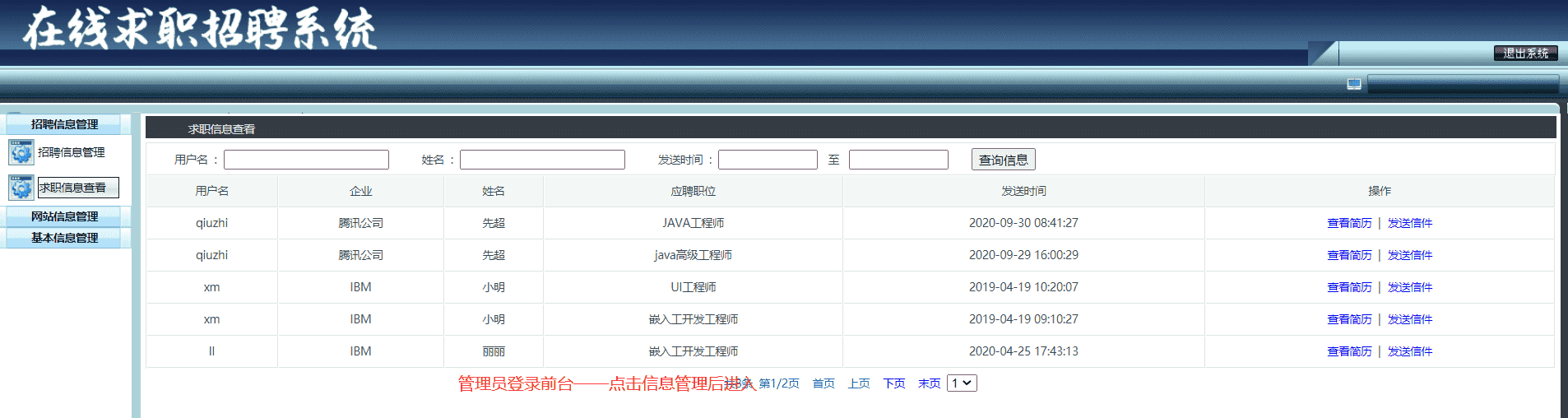The height and width of the screenshot is (418, 1568).
Task: Click the 求职信息查看 panel title
Action: 221,129
